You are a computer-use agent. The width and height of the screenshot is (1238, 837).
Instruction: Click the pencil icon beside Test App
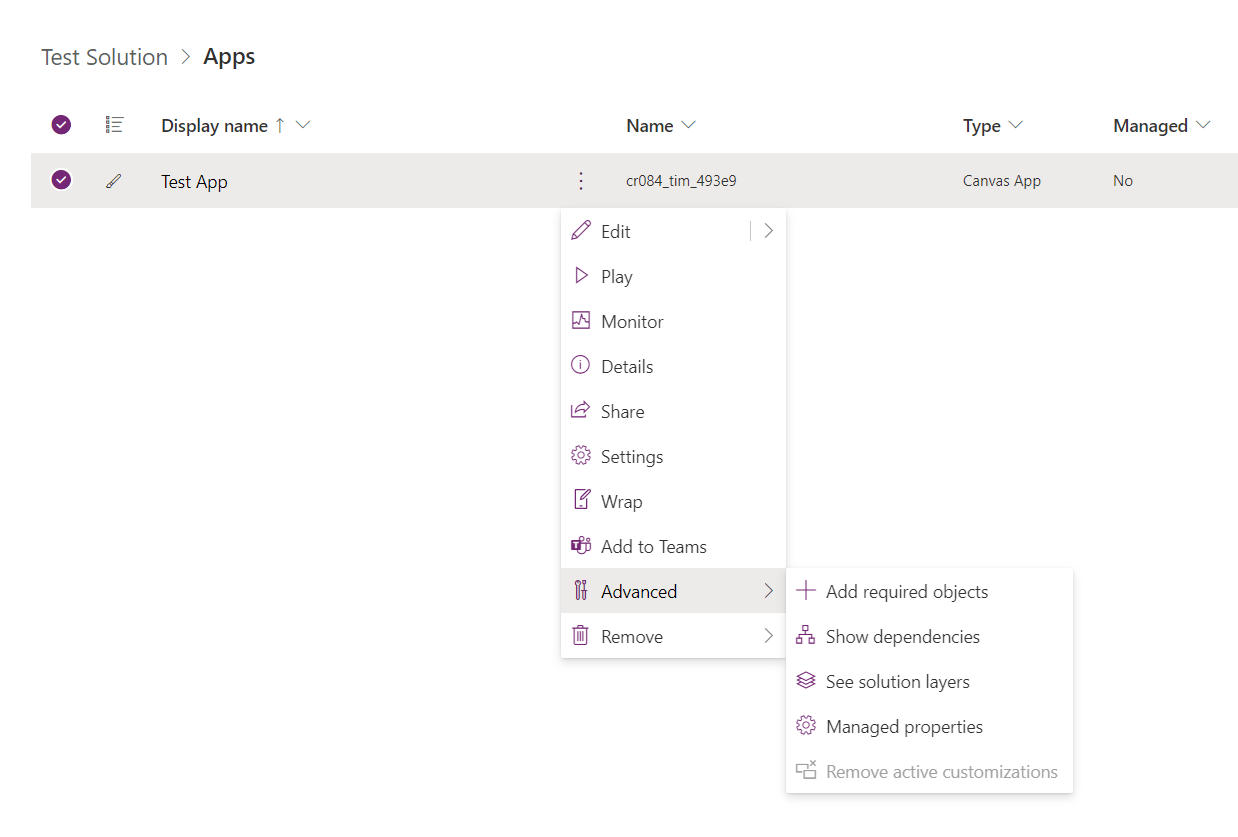[114, 181]
